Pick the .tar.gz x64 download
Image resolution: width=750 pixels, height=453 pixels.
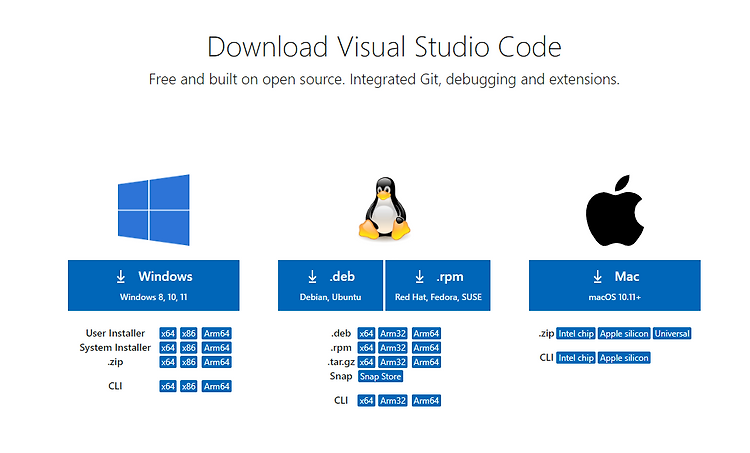pos(366,362)
